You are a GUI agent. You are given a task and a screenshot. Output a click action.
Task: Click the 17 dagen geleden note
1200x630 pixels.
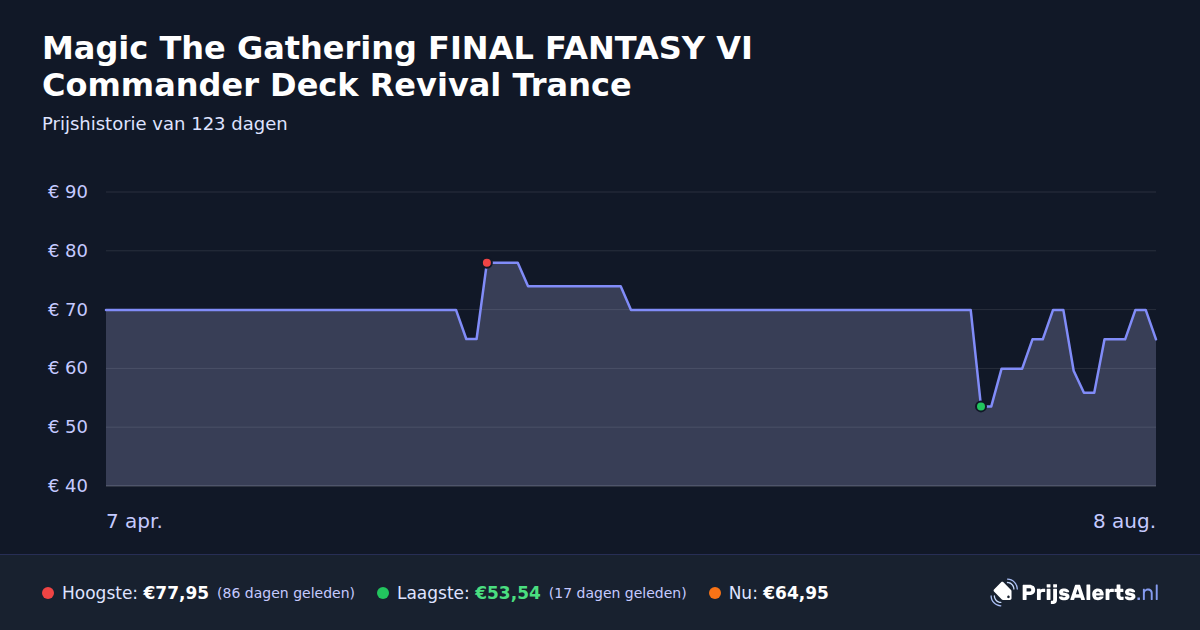[618, 594]
